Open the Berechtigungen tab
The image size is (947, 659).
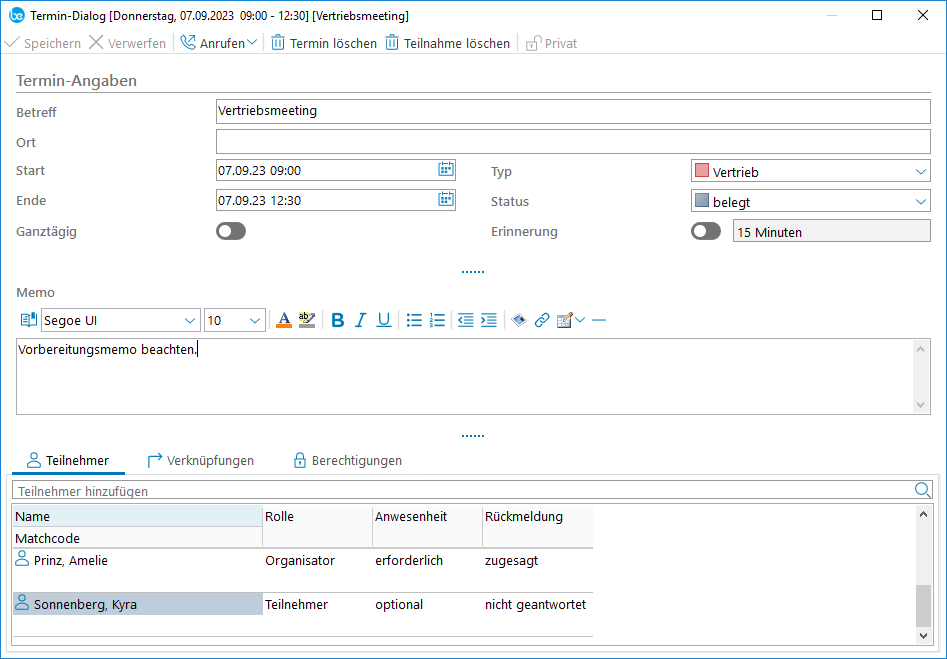click(347, 461)
